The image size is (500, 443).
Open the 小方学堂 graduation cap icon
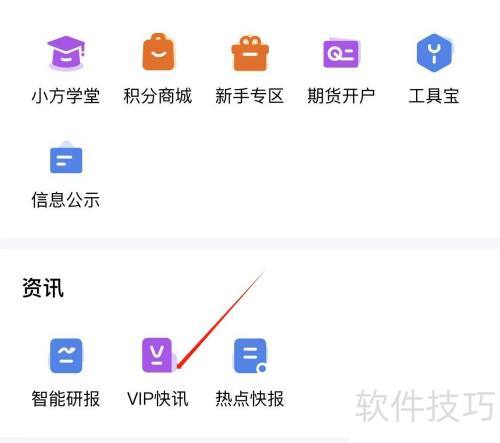pos(66,53)
